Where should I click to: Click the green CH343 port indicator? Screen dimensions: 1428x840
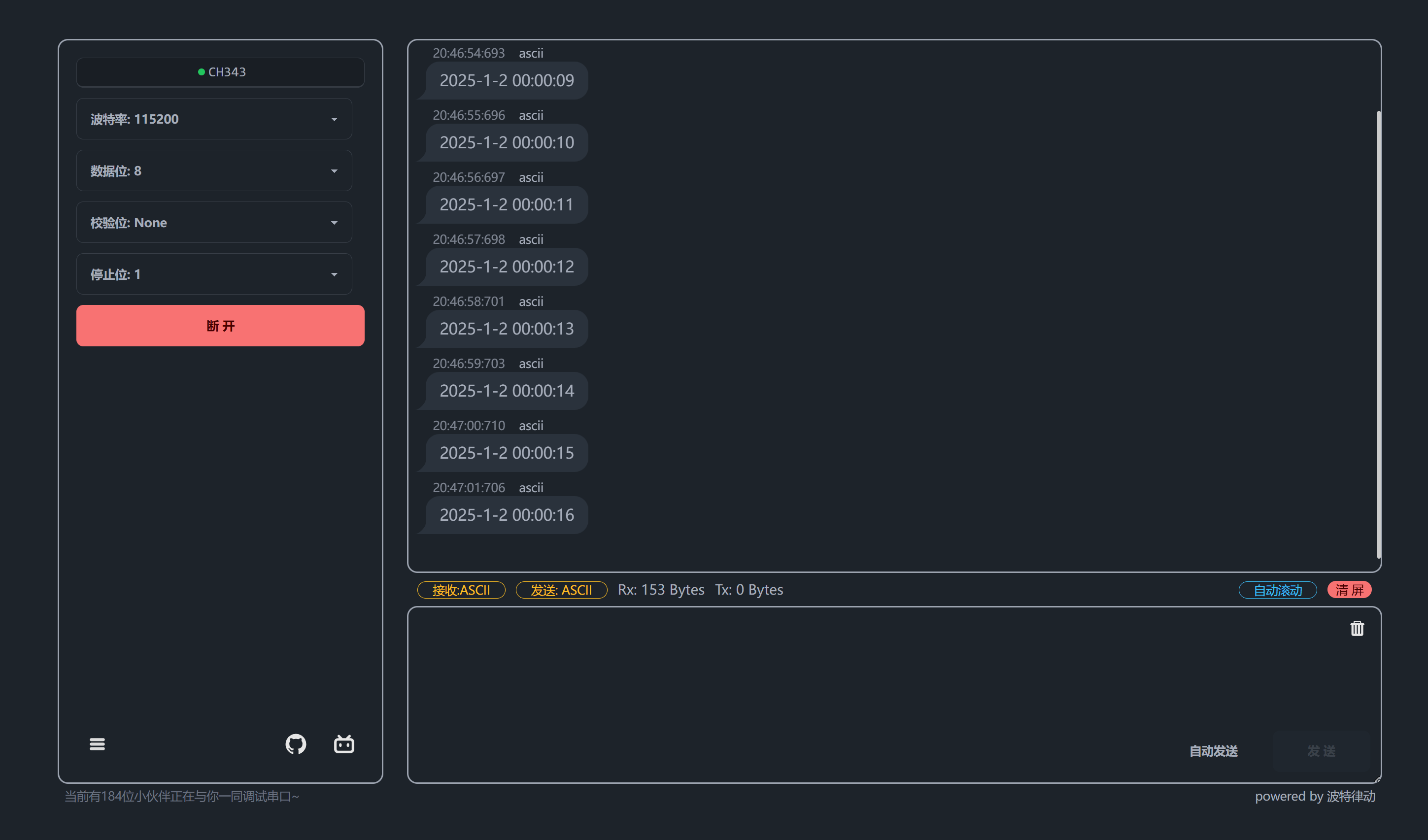220,72
